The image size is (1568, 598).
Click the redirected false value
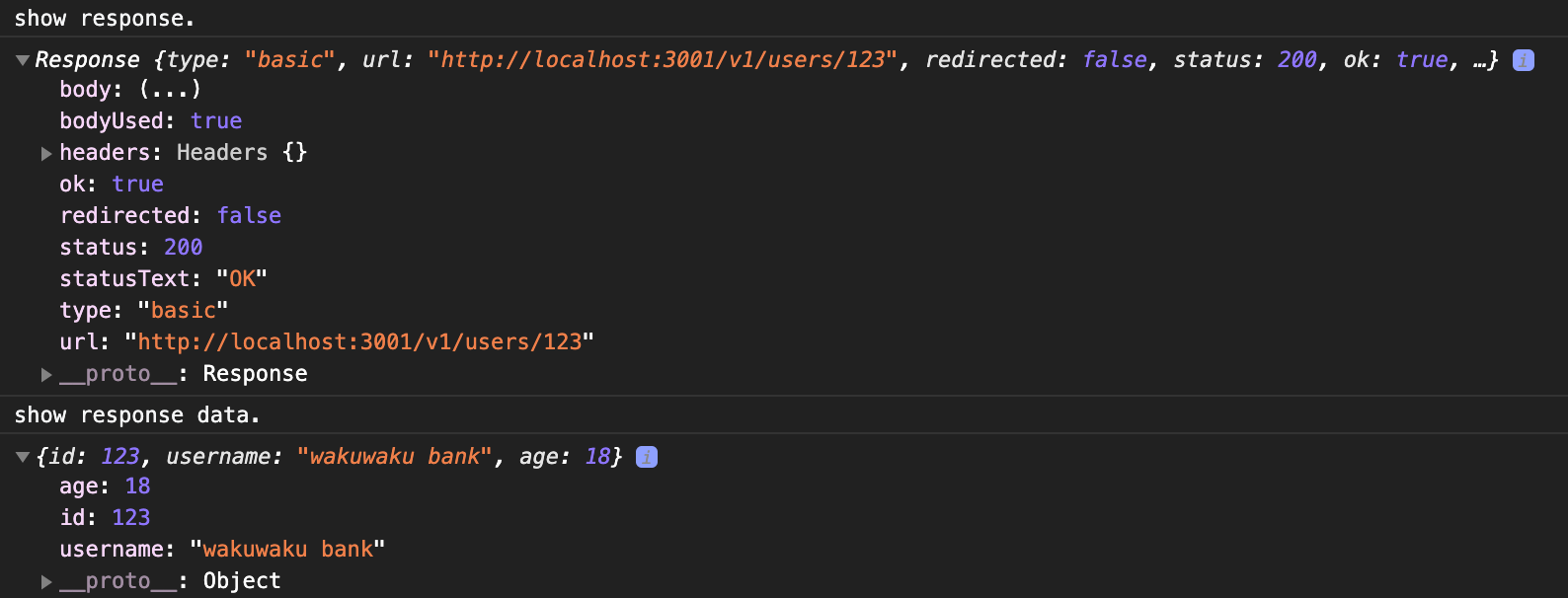pyautogui.click(x=249, y=215)
